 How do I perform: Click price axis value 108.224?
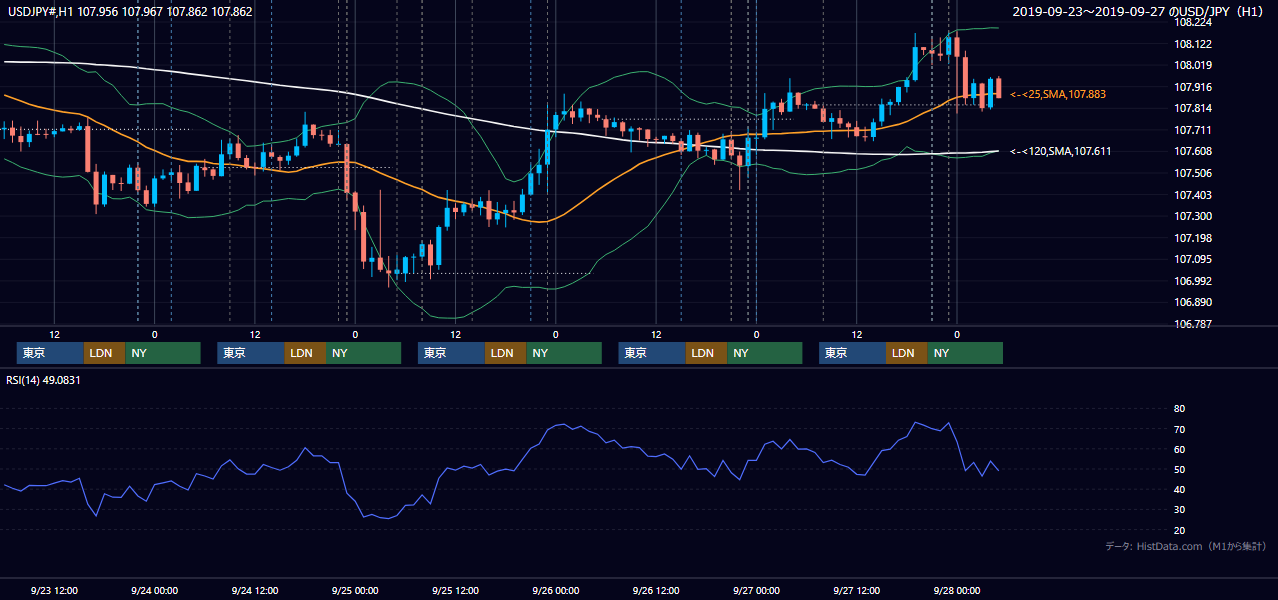[x=1193, y=22]
